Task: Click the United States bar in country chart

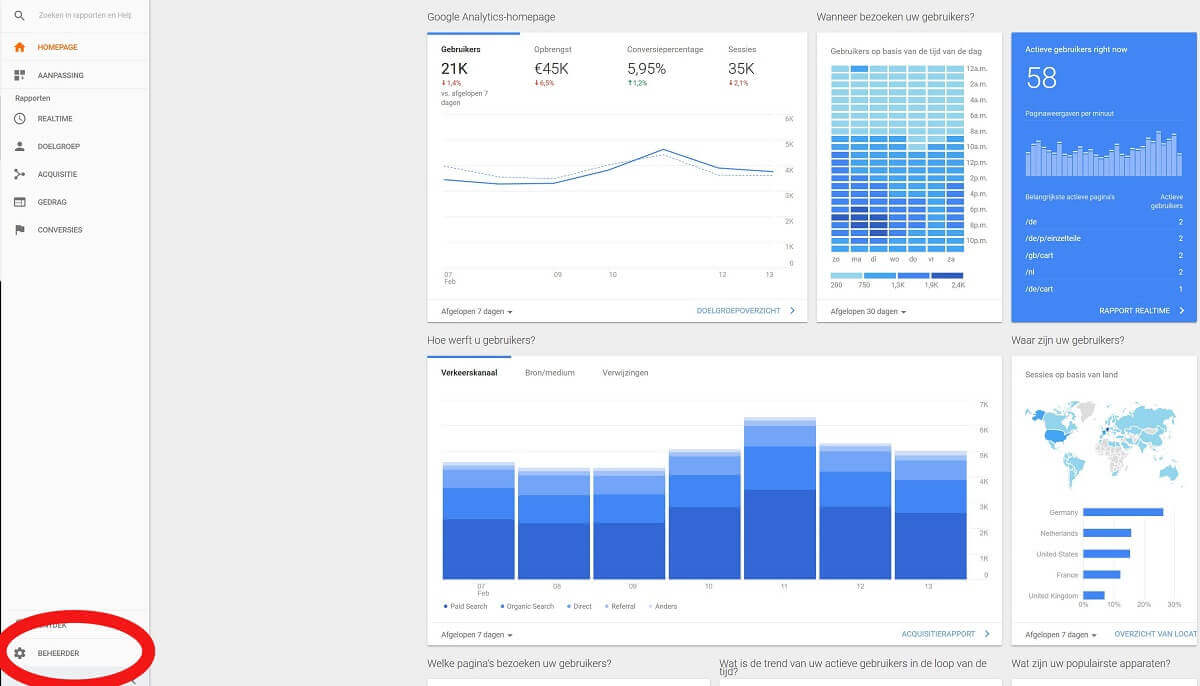Action: click(x=1107, y=554)
